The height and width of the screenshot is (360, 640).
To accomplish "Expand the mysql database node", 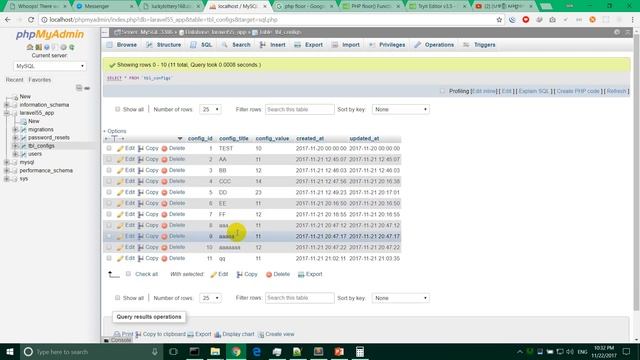I will pos(7,162).
